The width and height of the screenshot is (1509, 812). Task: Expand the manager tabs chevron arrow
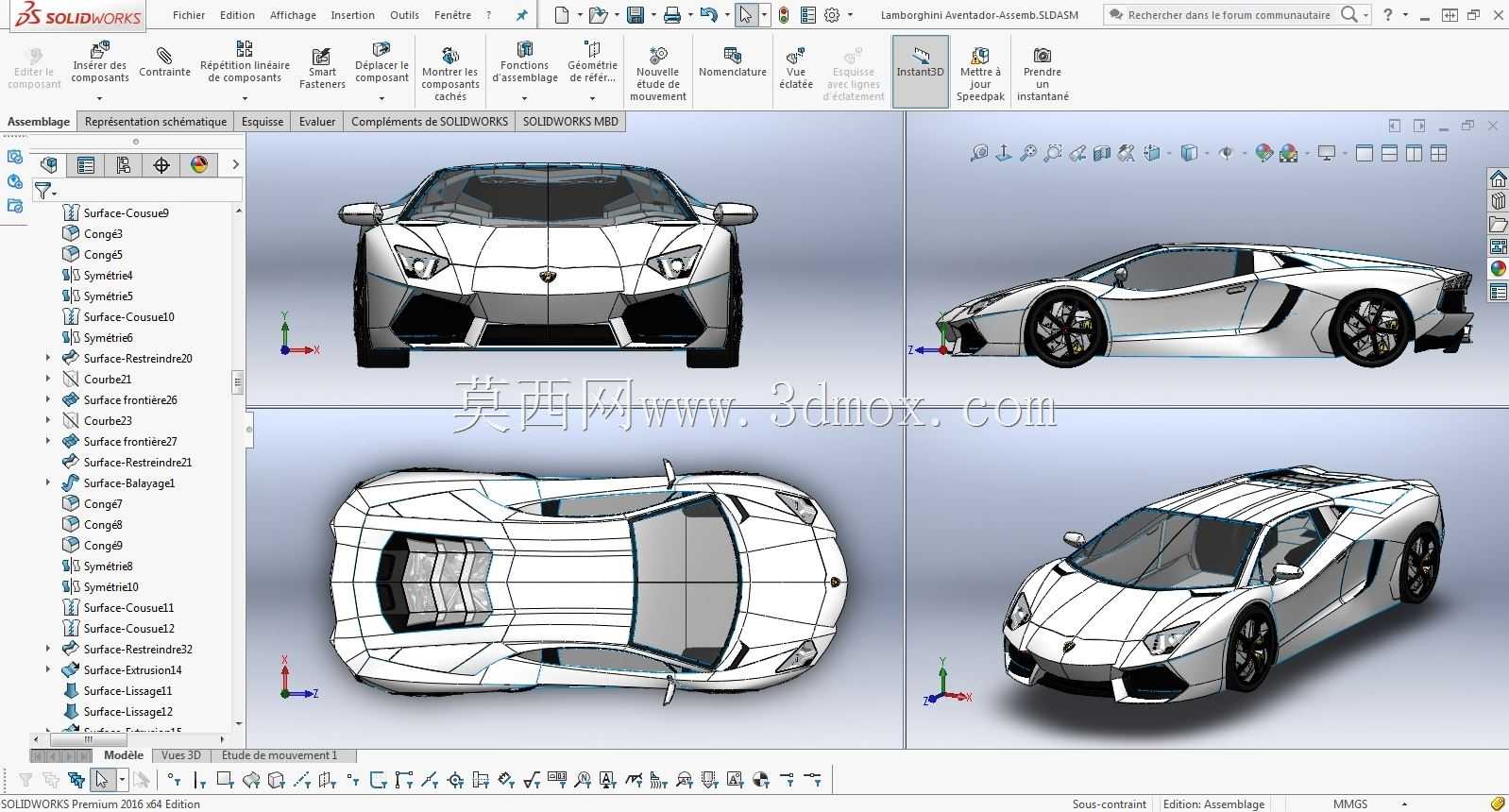235,165
